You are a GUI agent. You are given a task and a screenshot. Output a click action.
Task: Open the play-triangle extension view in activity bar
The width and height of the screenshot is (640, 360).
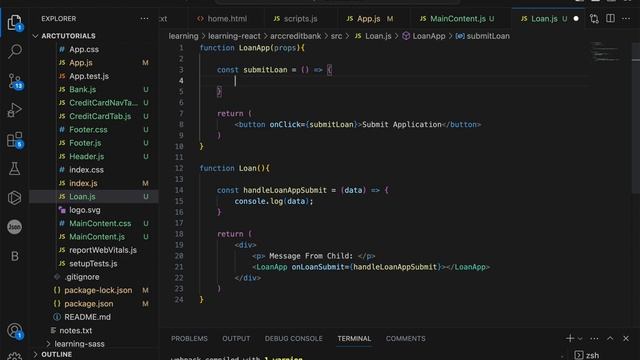coord(15,198)
